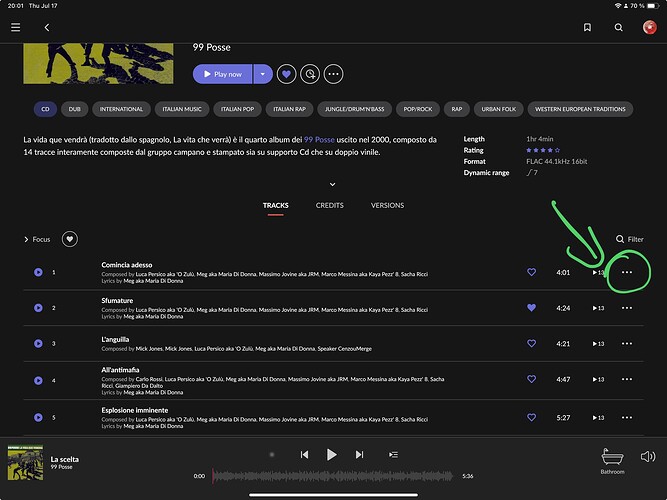The image size is (667, 500).
Task: Open the 99 Posse link in description
Action: tap(319, 140)
